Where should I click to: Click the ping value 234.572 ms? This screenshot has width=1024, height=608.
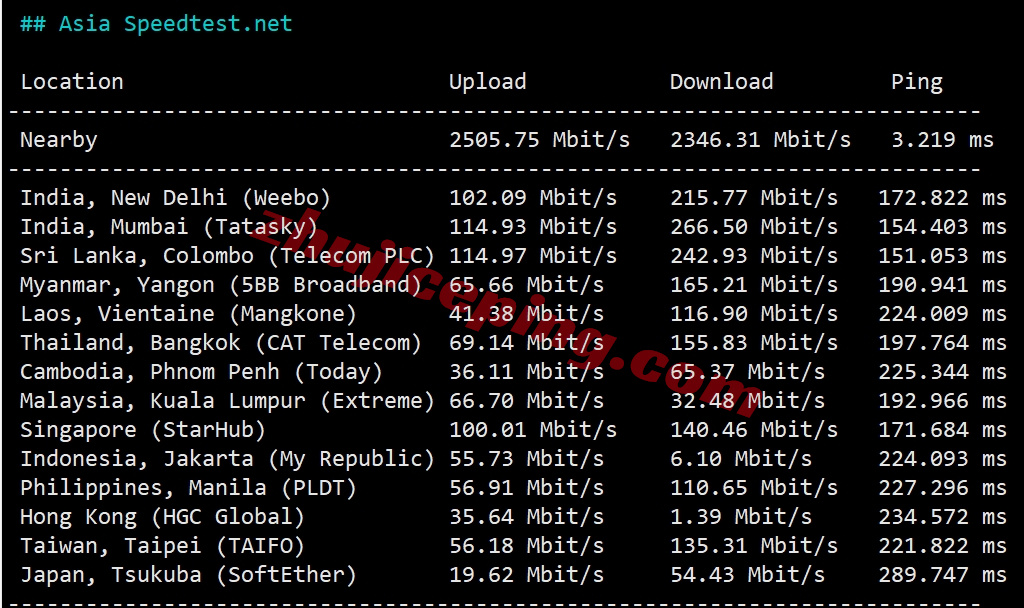coord(942,517)
